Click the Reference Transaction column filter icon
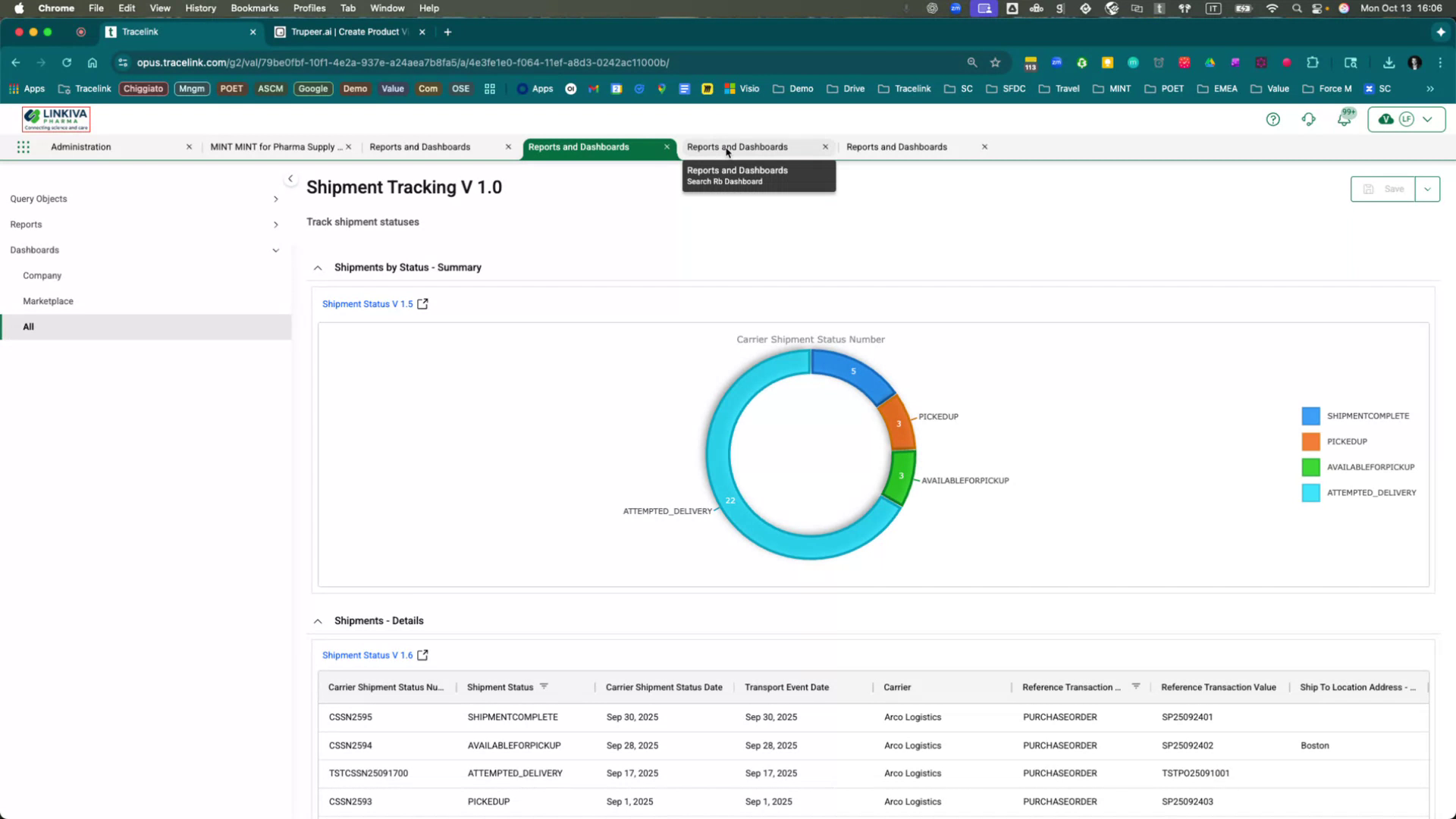Viewport: 1456px width, 819px height. [1136, 686]
